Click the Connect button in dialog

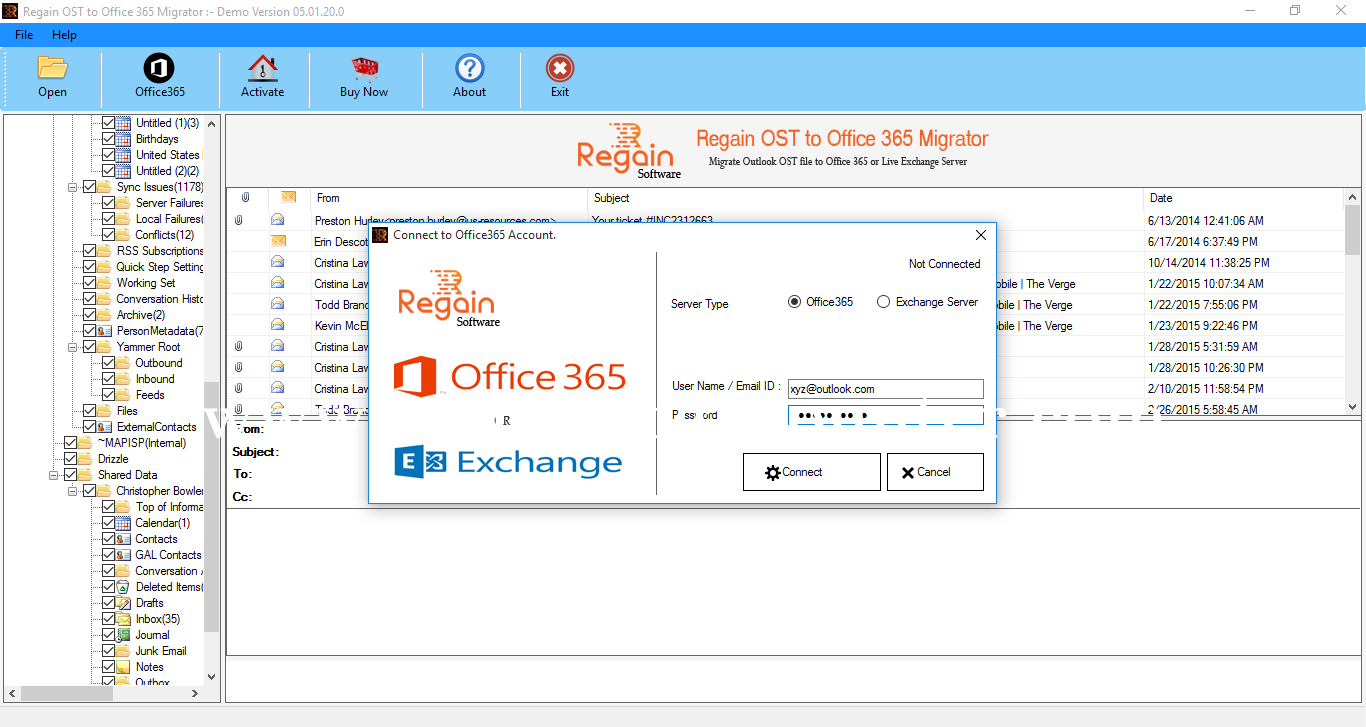pyautogui.click(x=812, y=472)
